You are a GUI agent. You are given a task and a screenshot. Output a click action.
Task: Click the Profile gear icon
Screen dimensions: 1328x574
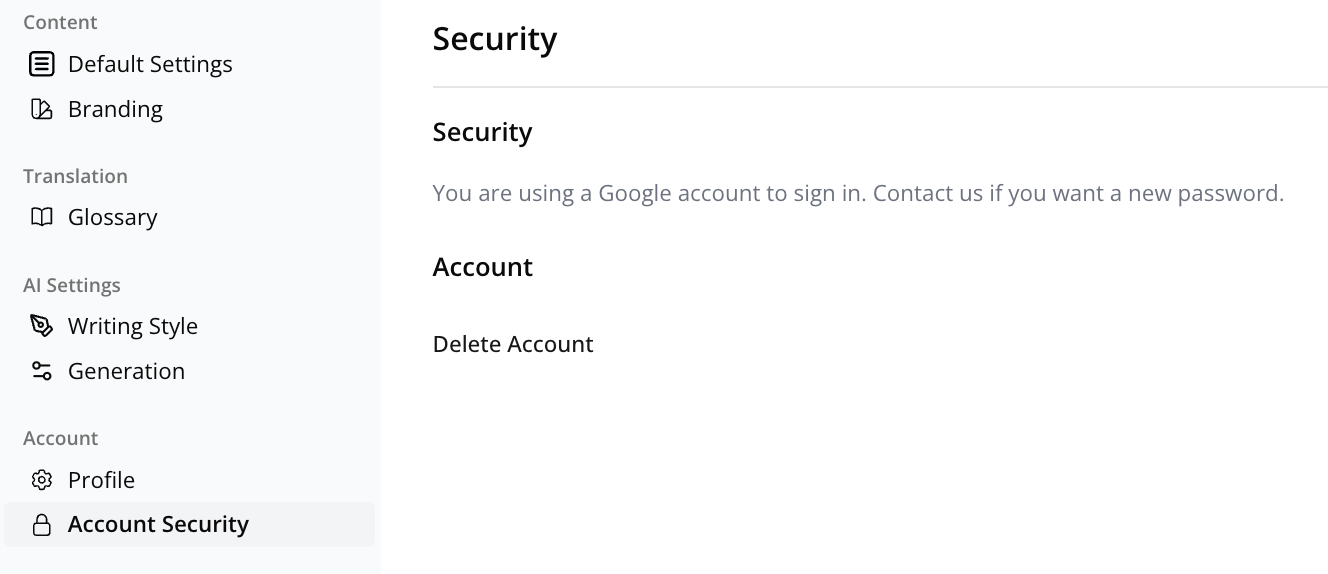[x=42, y=480]
